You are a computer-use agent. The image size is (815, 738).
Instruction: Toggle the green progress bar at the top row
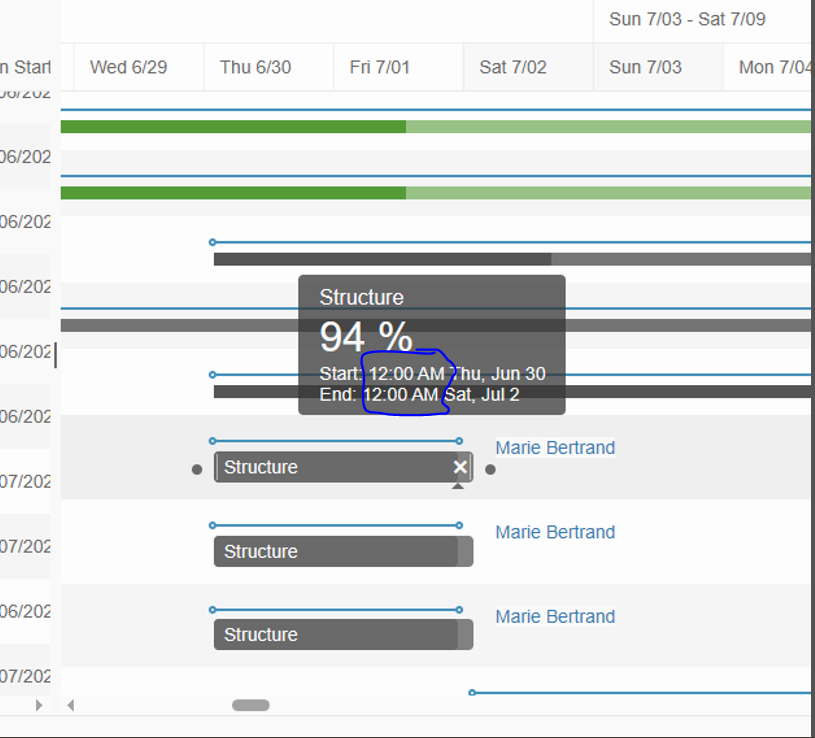pyautogui.click(x=230, y=126)
